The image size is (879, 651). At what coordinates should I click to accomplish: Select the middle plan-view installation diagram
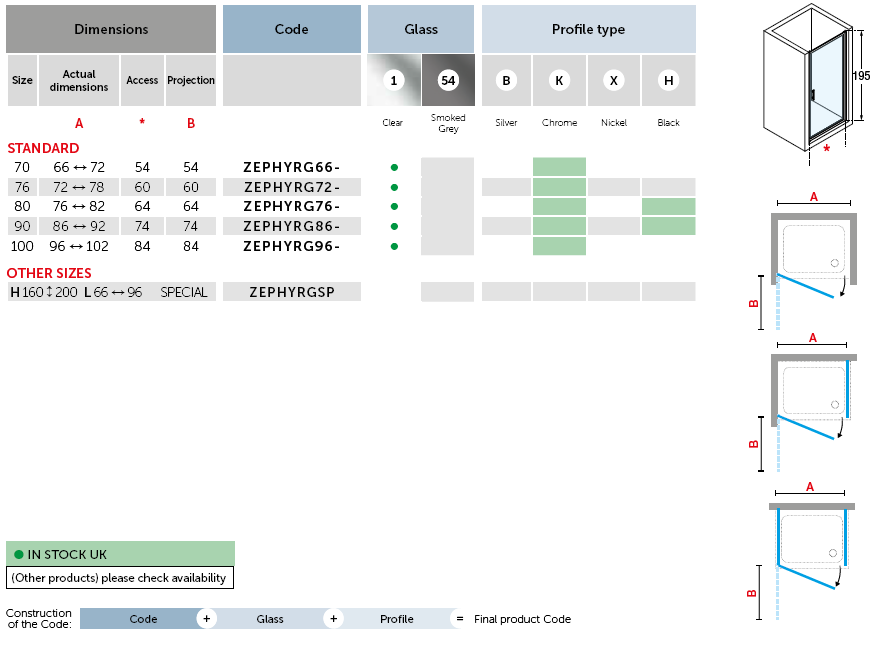[812, 402]
